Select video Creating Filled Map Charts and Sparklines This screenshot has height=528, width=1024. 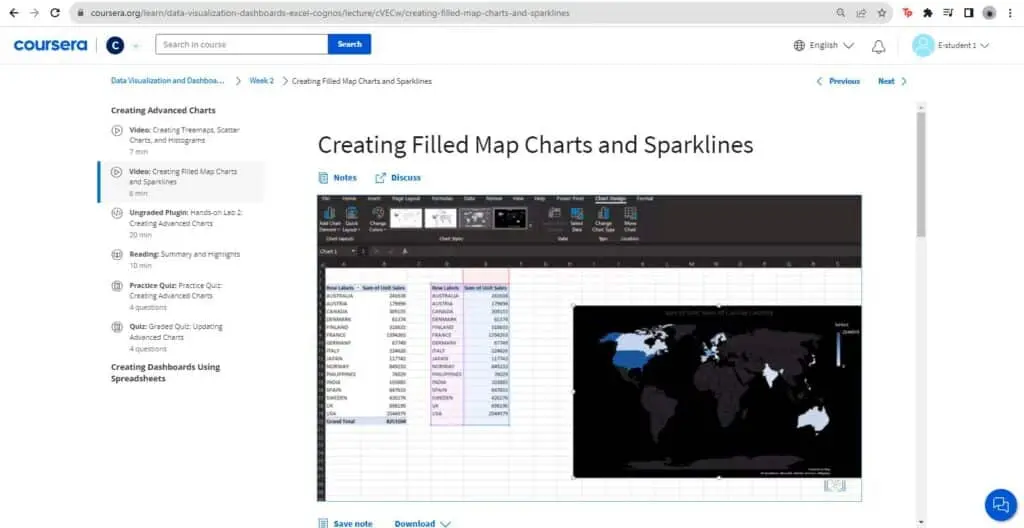point(183,182)
